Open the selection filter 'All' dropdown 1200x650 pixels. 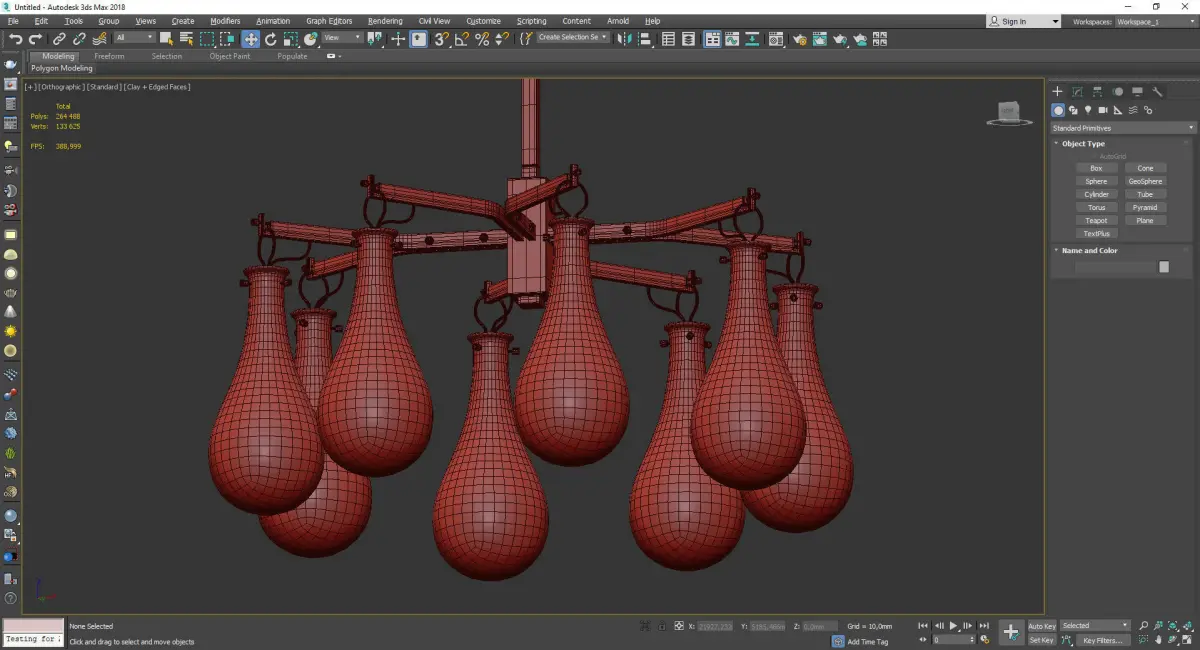pyautogui.click(x=134, y=38)
